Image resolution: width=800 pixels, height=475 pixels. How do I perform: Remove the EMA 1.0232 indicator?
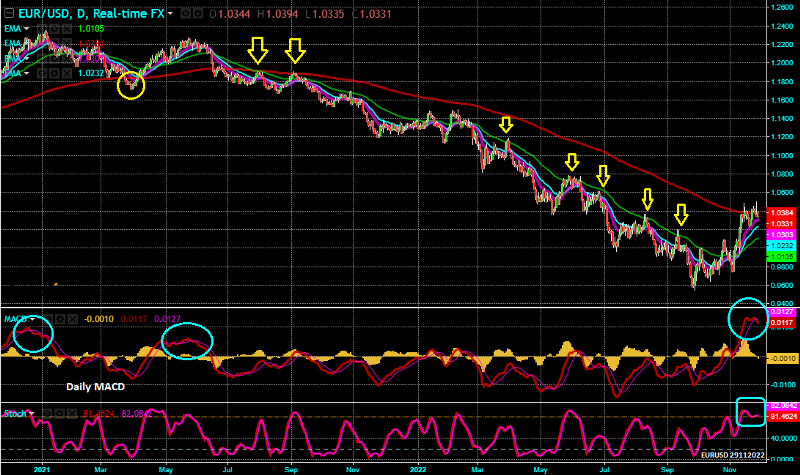(66, 73)
